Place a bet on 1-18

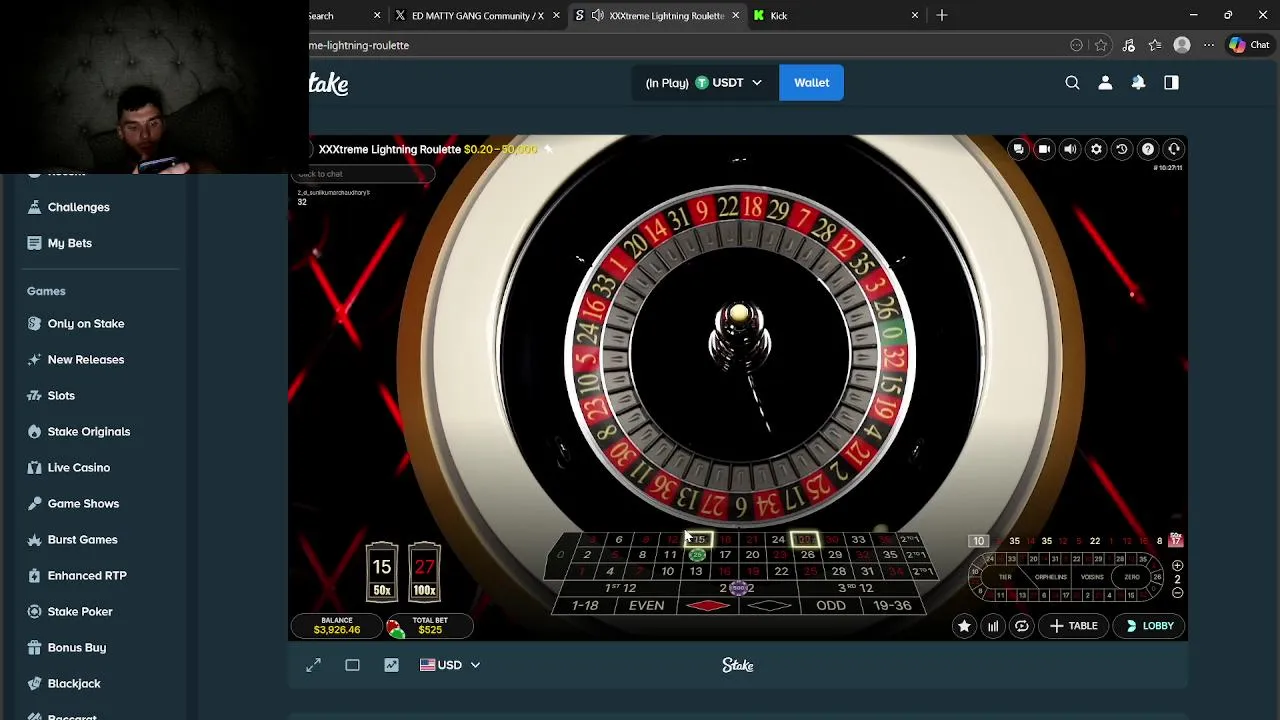point(585,606)
